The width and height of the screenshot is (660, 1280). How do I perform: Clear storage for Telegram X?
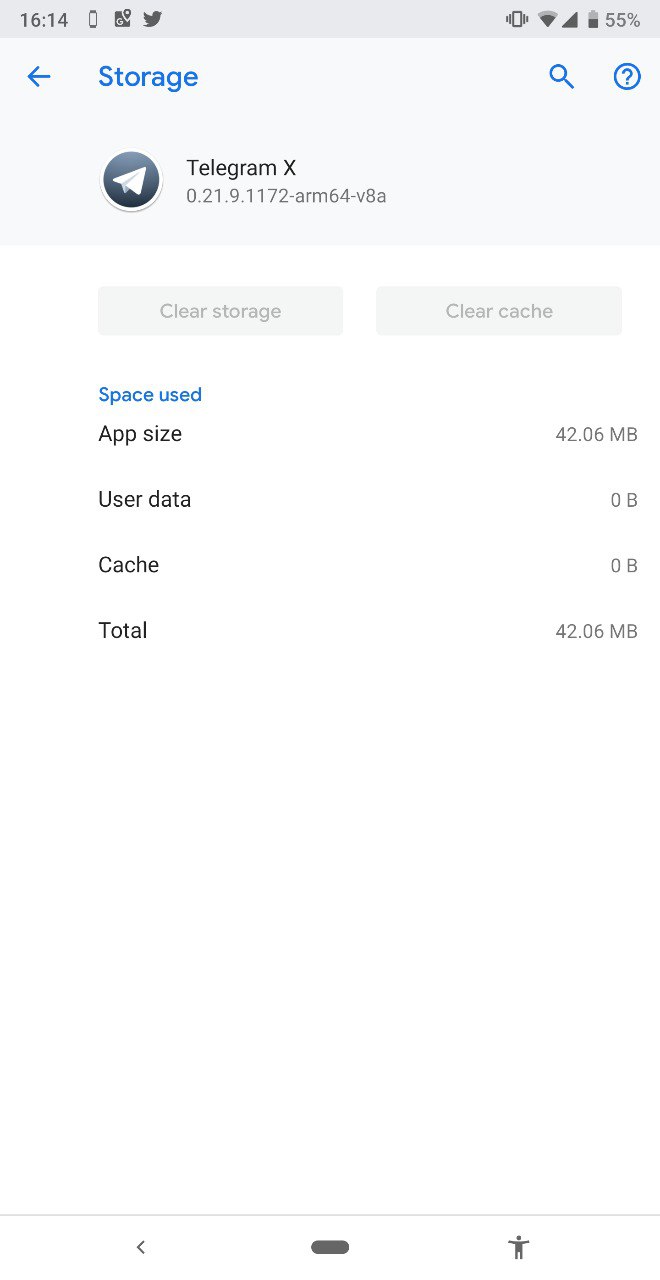pos(220,311)
